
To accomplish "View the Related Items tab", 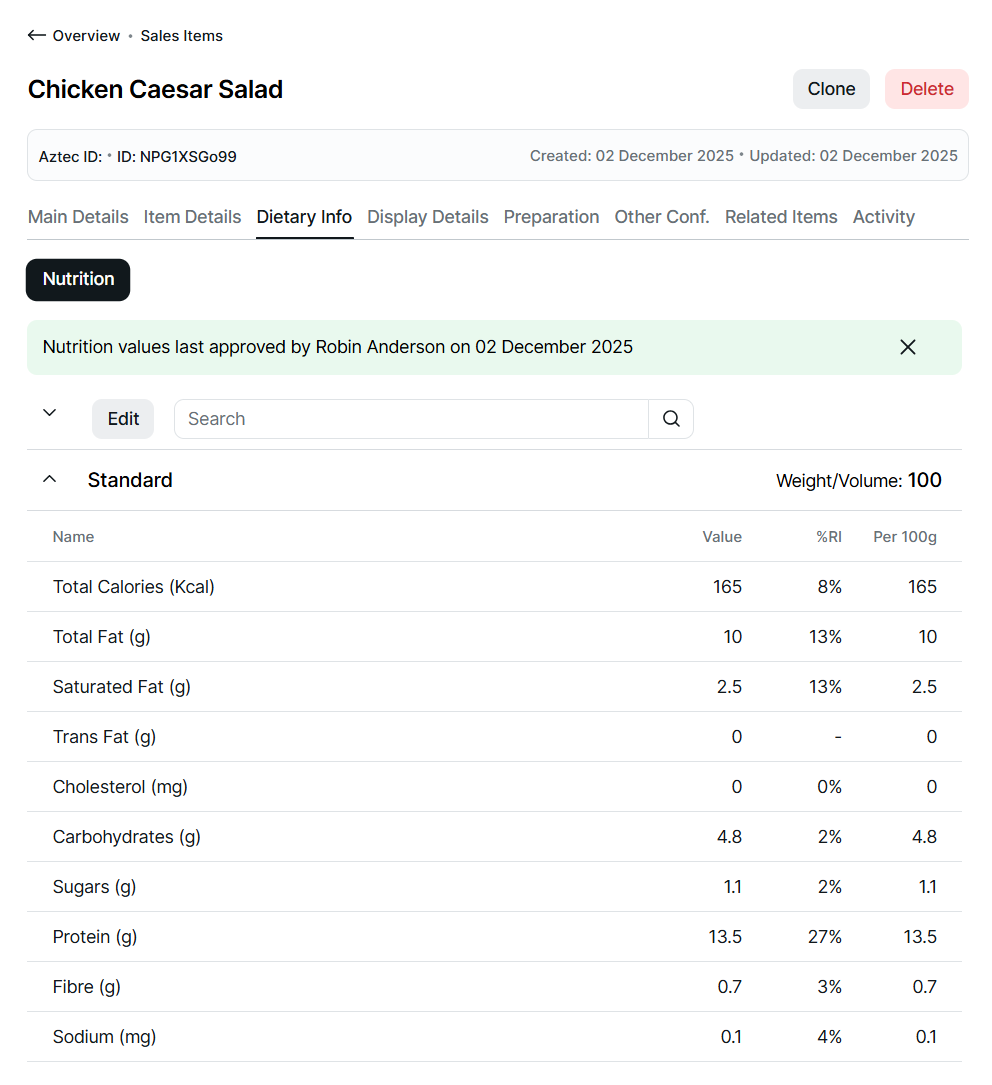I will point(781,217).
